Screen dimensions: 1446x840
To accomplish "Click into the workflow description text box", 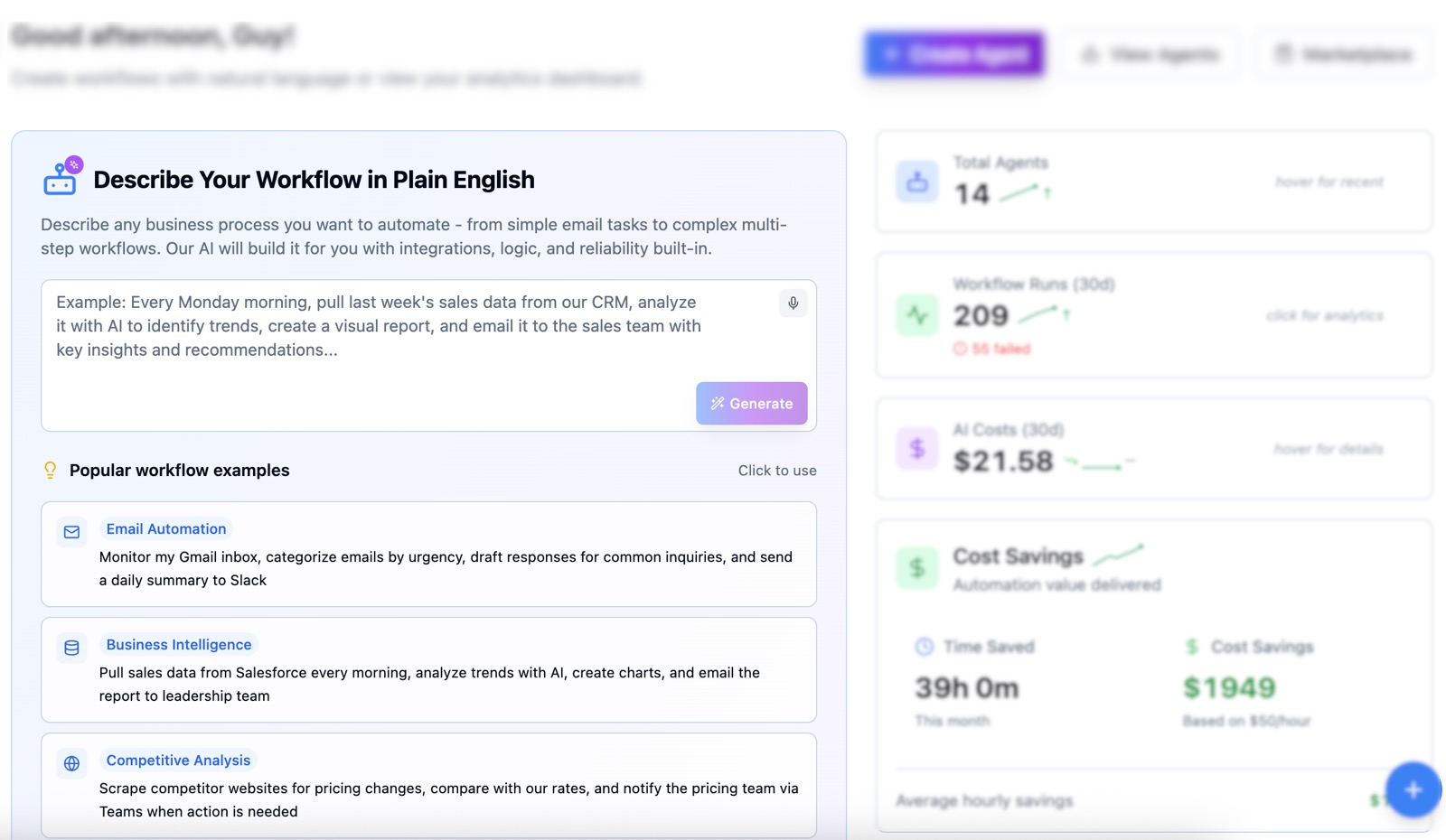I will [x=380, y=343].
